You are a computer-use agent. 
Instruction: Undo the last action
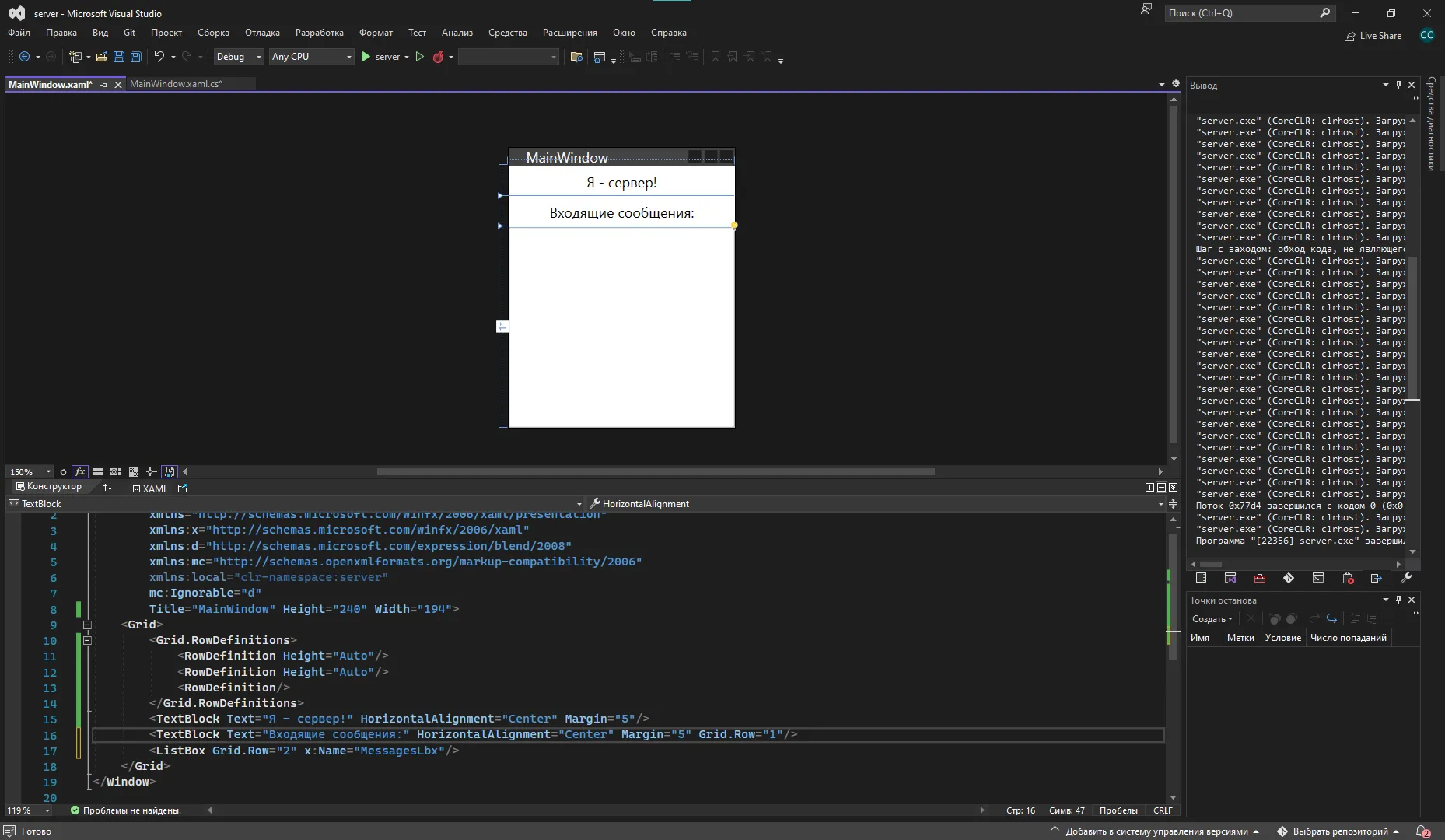pyautogui.click(x=159, y=57)
